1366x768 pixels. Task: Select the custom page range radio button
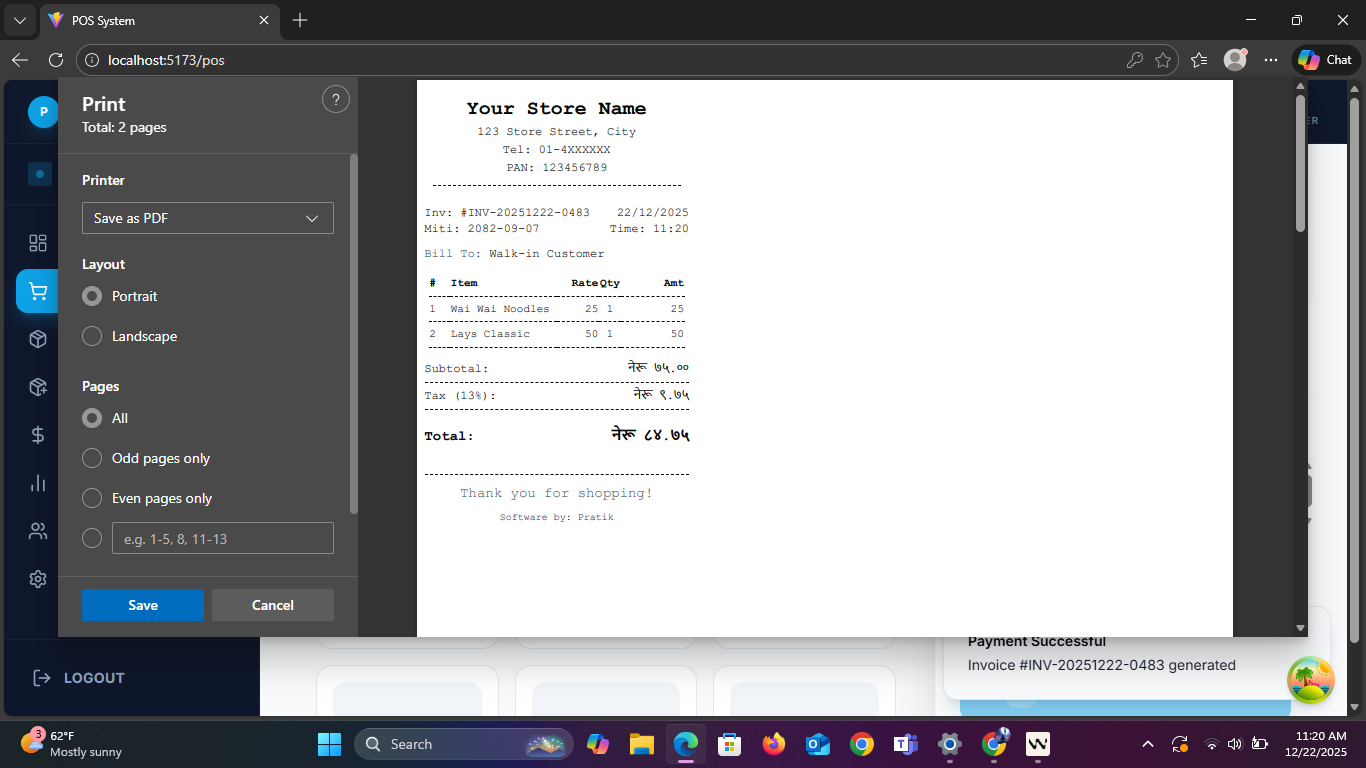pos(92,538)
